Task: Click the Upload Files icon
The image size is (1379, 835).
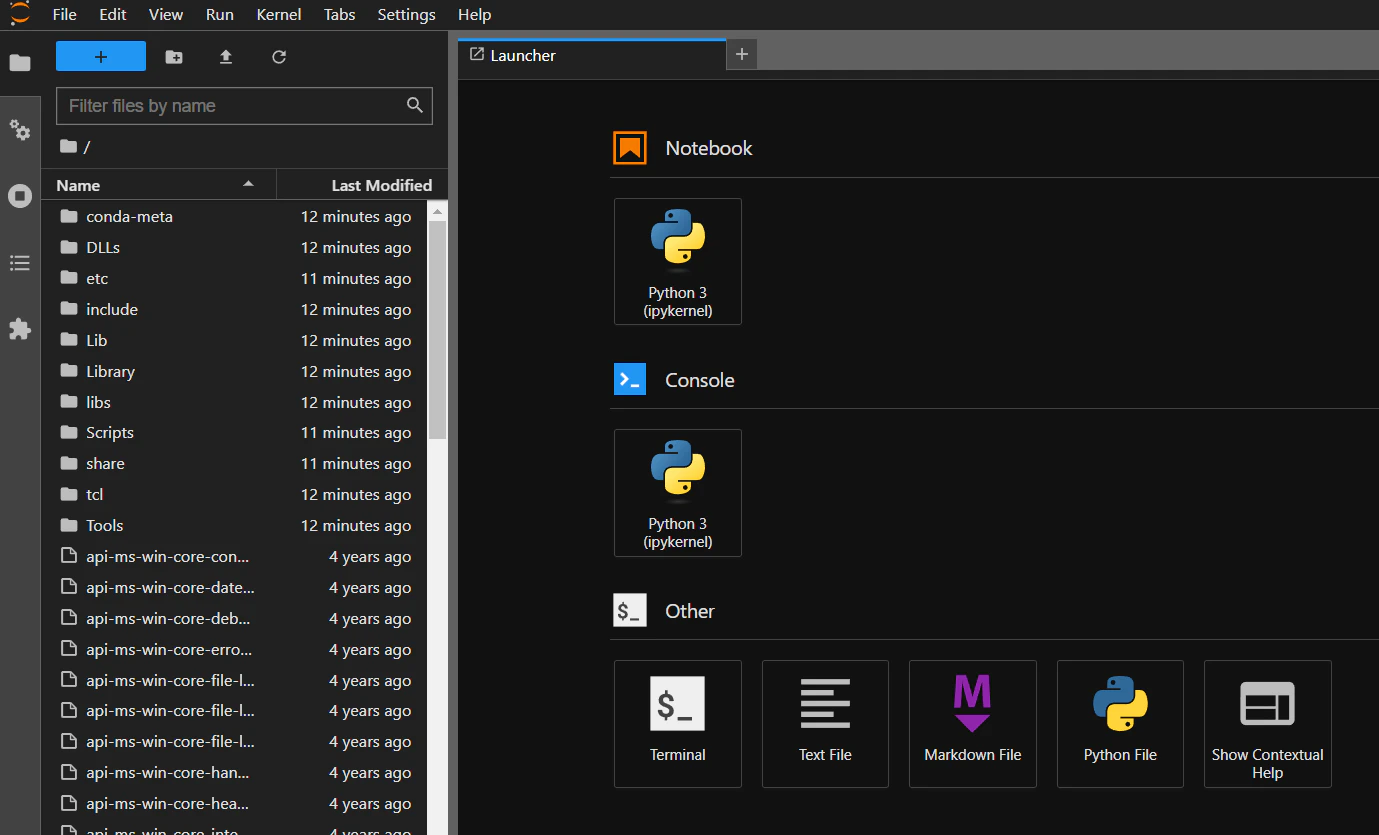Action: point(226,57)
